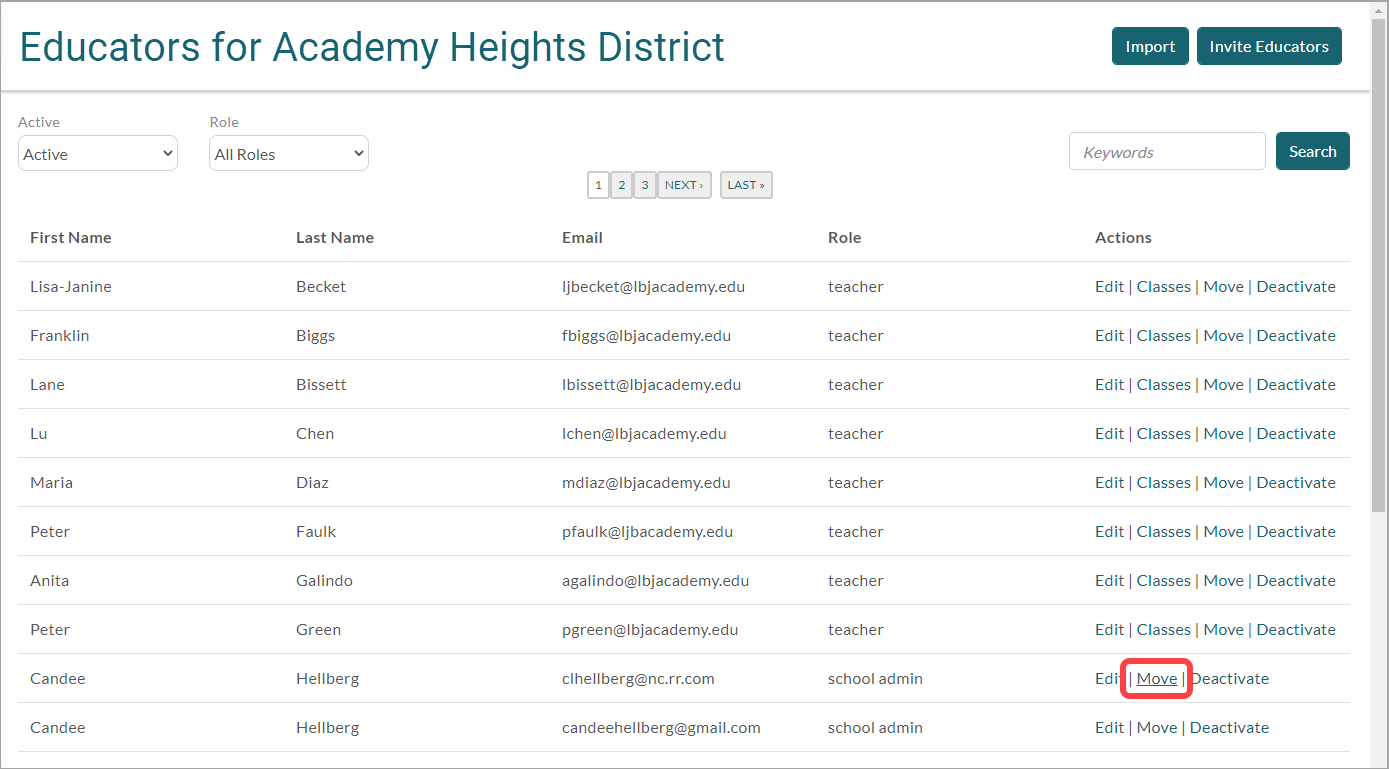Expand the All Roles dropdown
This screenshot has width=1389, height=769.
(x=288, y=154)
